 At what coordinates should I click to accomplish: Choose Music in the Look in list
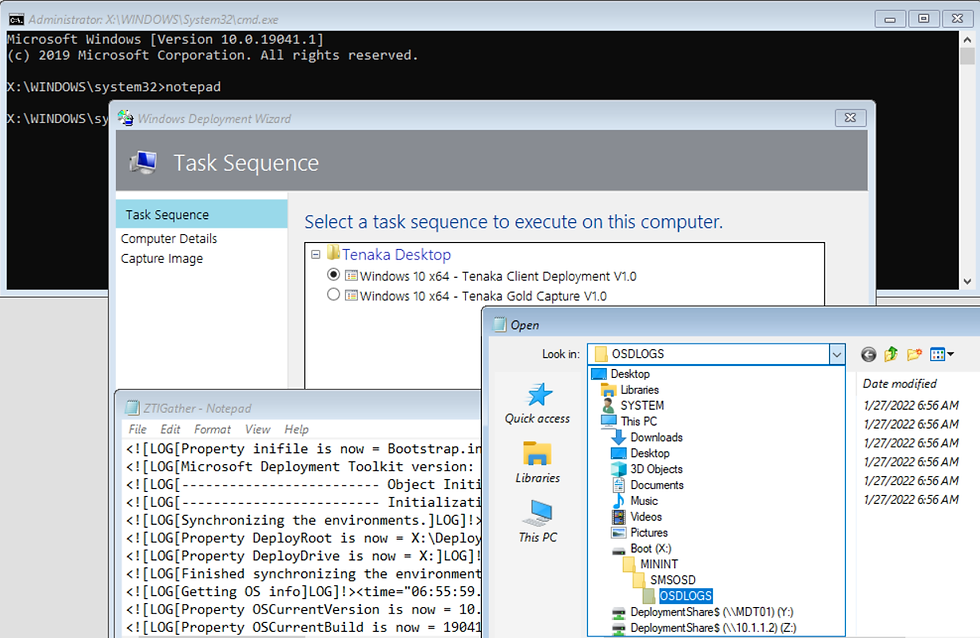[x=644, y=501]
